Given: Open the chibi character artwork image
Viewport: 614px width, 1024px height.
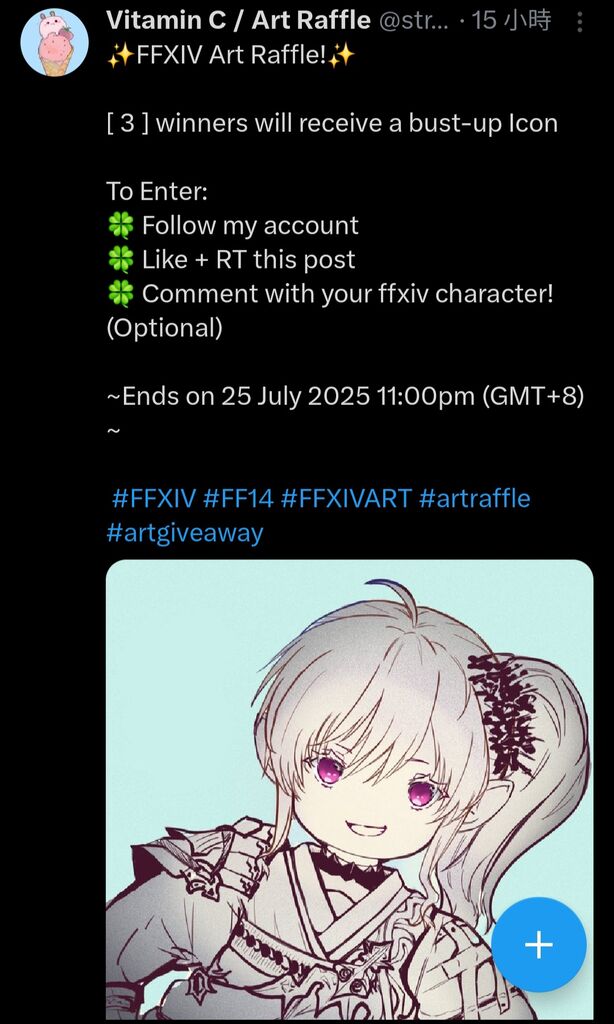Looking at the screenshot, I should coord(349,792).
